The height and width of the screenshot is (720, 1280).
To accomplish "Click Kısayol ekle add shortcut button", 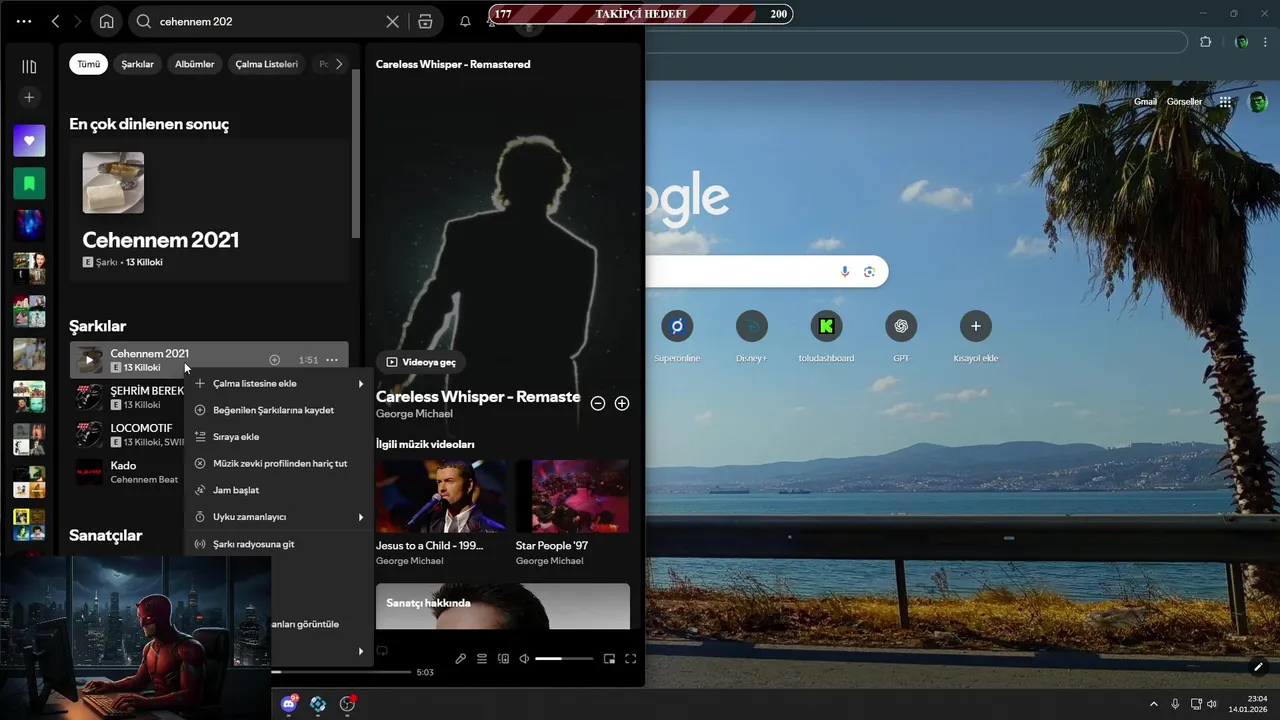I will click(x=975, y=337).
